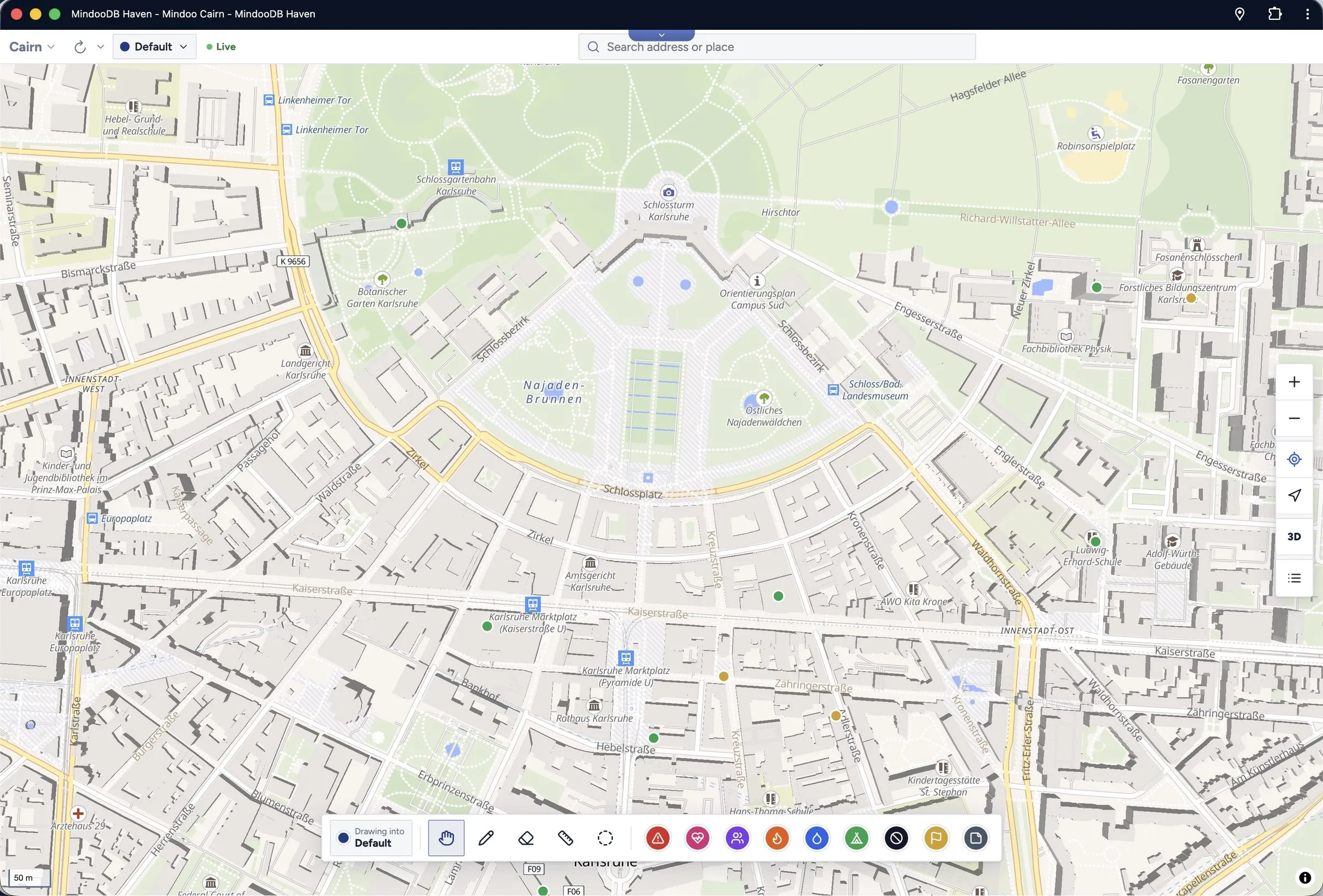This screenshot has height=896, width=1323.
Task: Click the refresh sync icon
Action: [x=80, y=47]
